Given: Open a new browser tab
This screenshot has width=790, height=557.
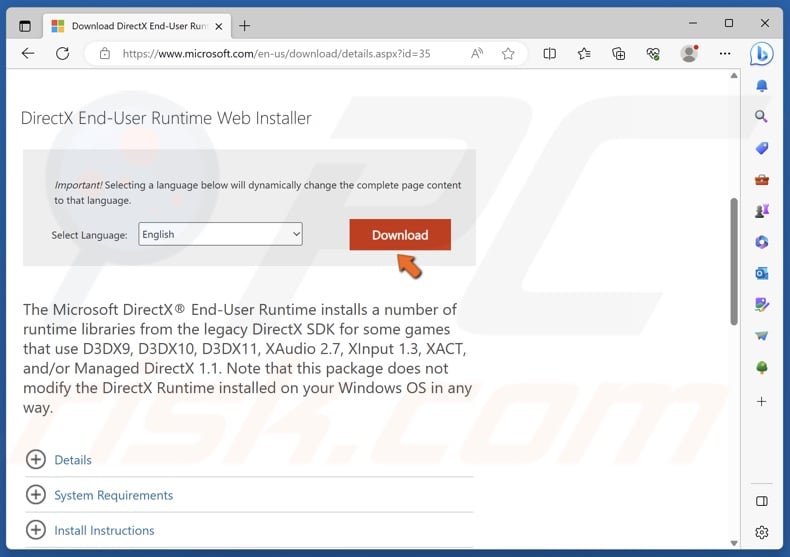Looking at the screenshot, I should [x=244, y=26].
